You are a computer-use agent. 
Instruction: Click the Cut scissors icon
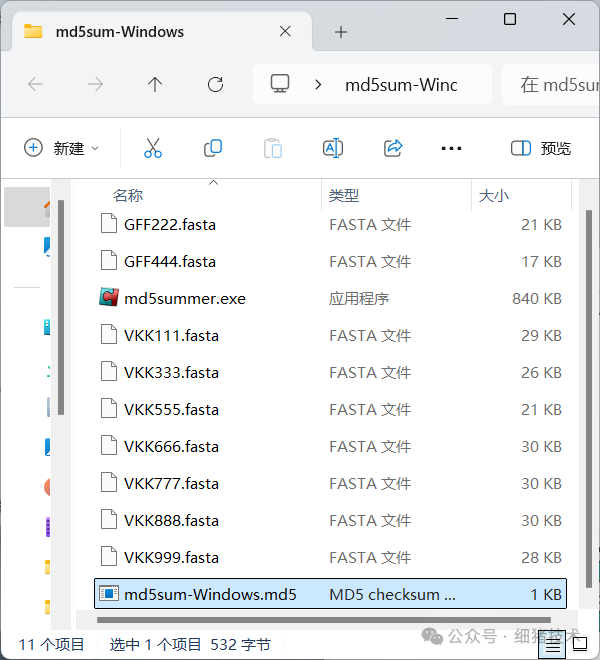(152, 148)
